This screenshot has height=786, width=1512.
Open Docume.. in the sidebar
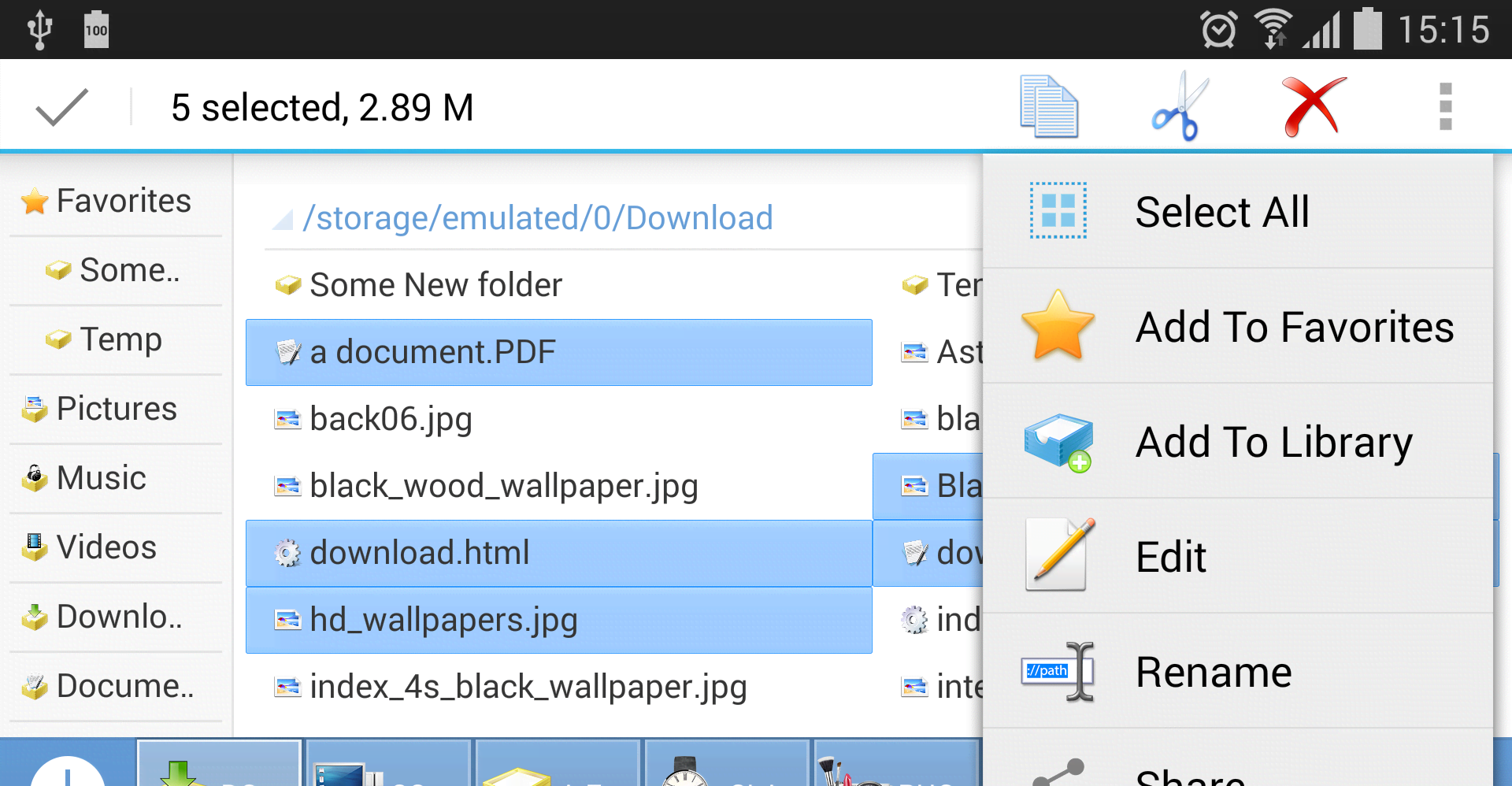coord(116,686)
